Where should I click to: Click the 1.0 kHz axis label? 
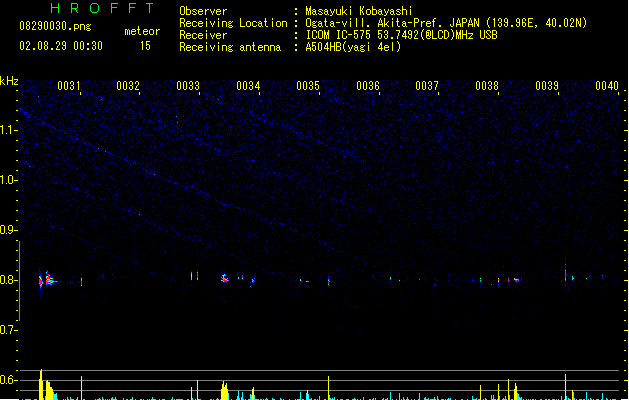click(x=8, y=180)
